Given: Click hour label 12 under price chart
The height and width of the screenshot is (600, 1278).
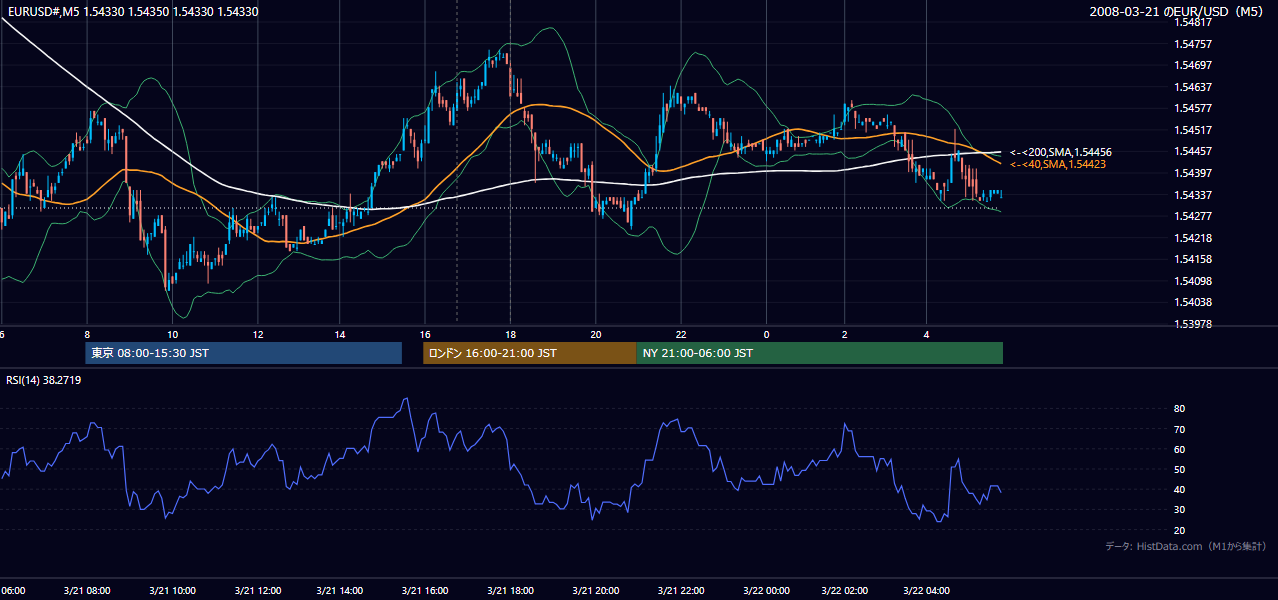Looking at the screenshot, I should pyautogui.click(x=258, y=335).
